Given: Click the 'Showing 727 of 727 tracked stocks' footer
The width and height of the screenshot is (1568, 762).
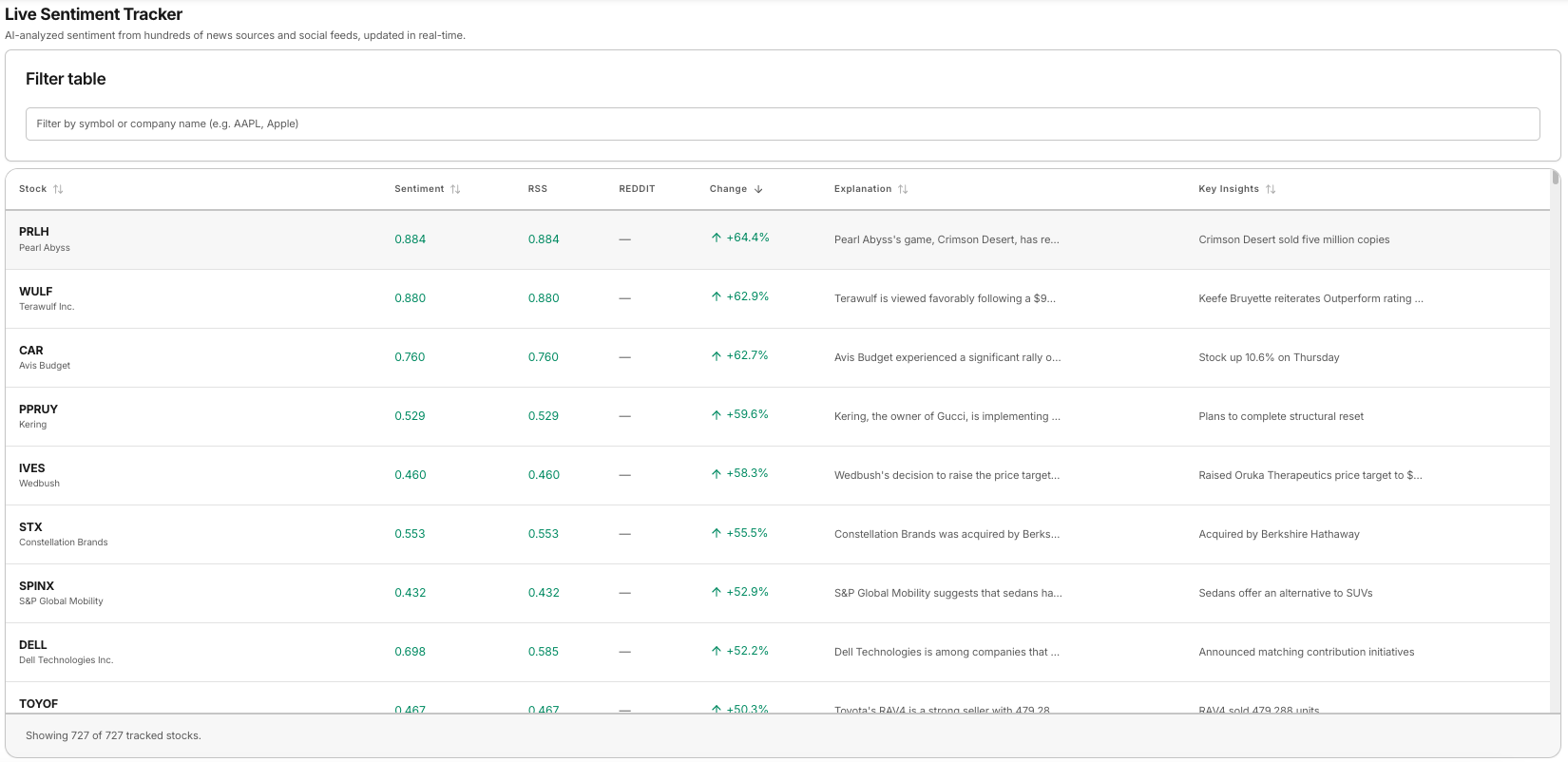Looking at the screenshot, I should pyautogui.click(x=113, y=735).
